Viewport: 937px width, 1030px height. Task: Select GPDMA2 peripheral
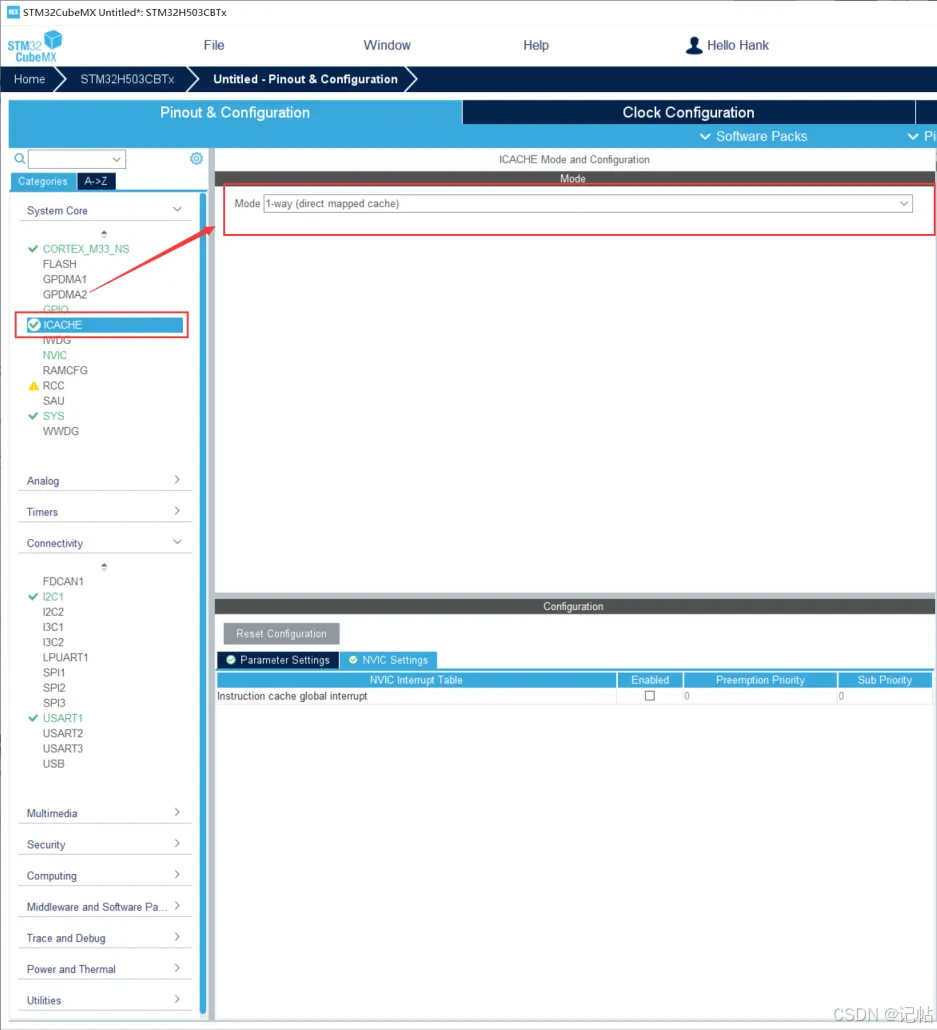[65, 294]
